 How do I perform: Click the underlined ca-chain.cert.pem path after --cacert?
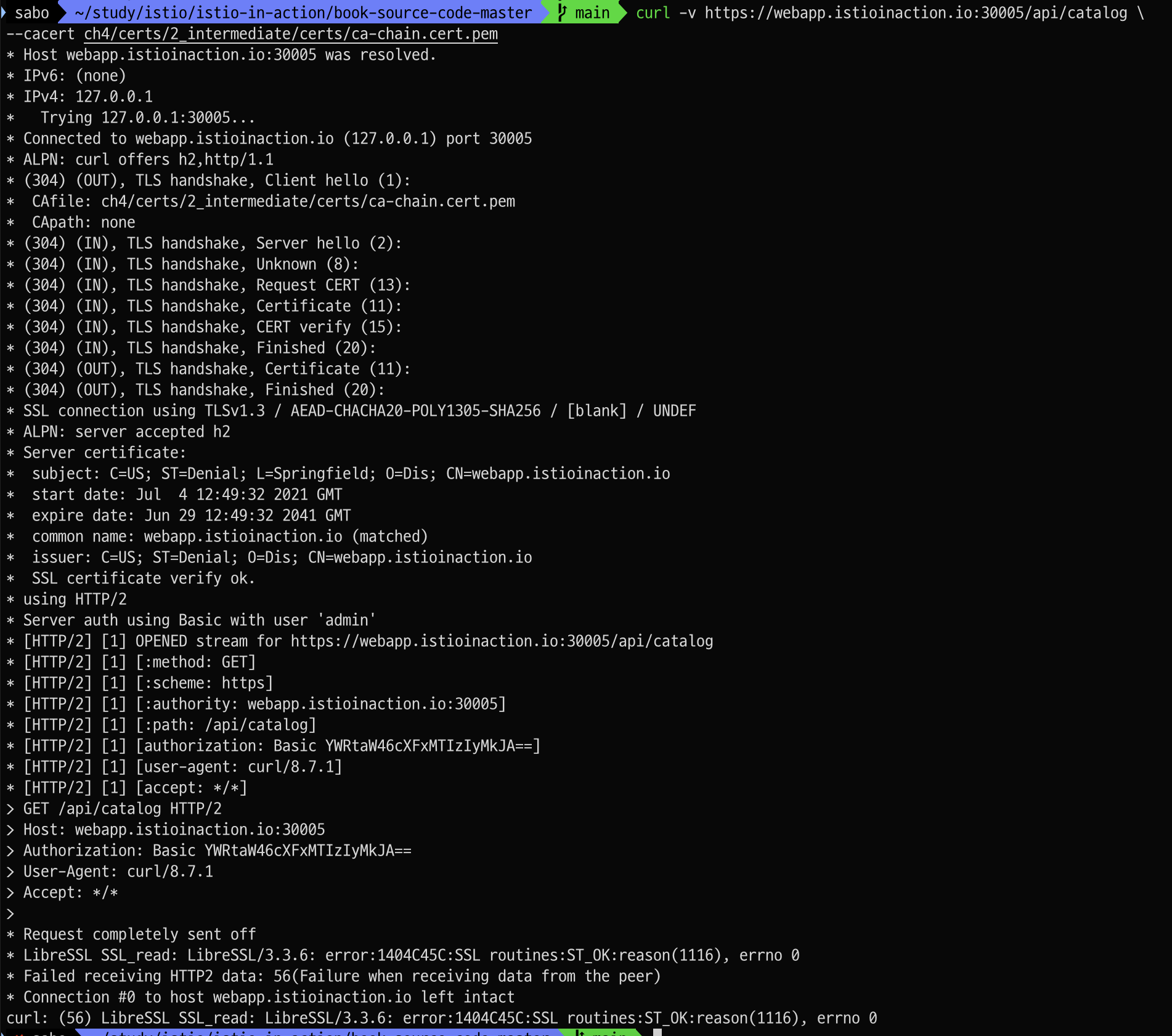point(291,34)
